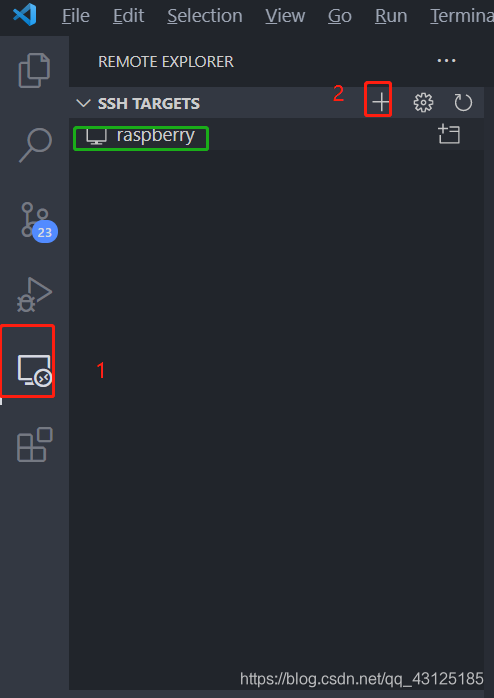Image resolution: width=494 pixels, height=698 pixels.
Task: Open the File menu
Action: click(x=76, y=16)
